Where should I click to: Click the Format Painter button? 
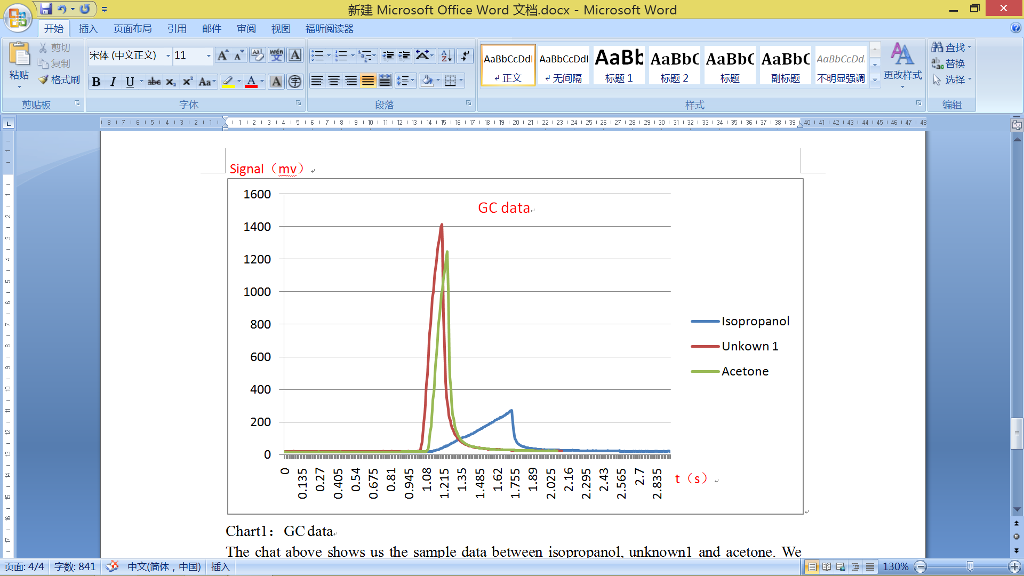[x=57, y=80]
